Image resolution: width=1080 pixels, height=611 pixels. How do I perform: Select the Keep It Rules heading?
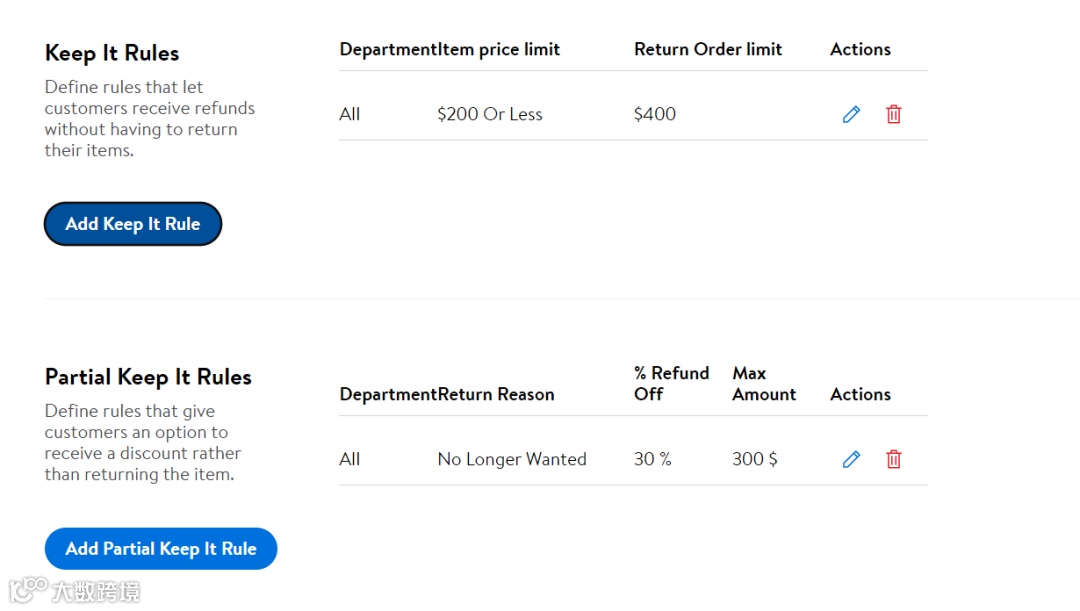(x=112, y=53)
